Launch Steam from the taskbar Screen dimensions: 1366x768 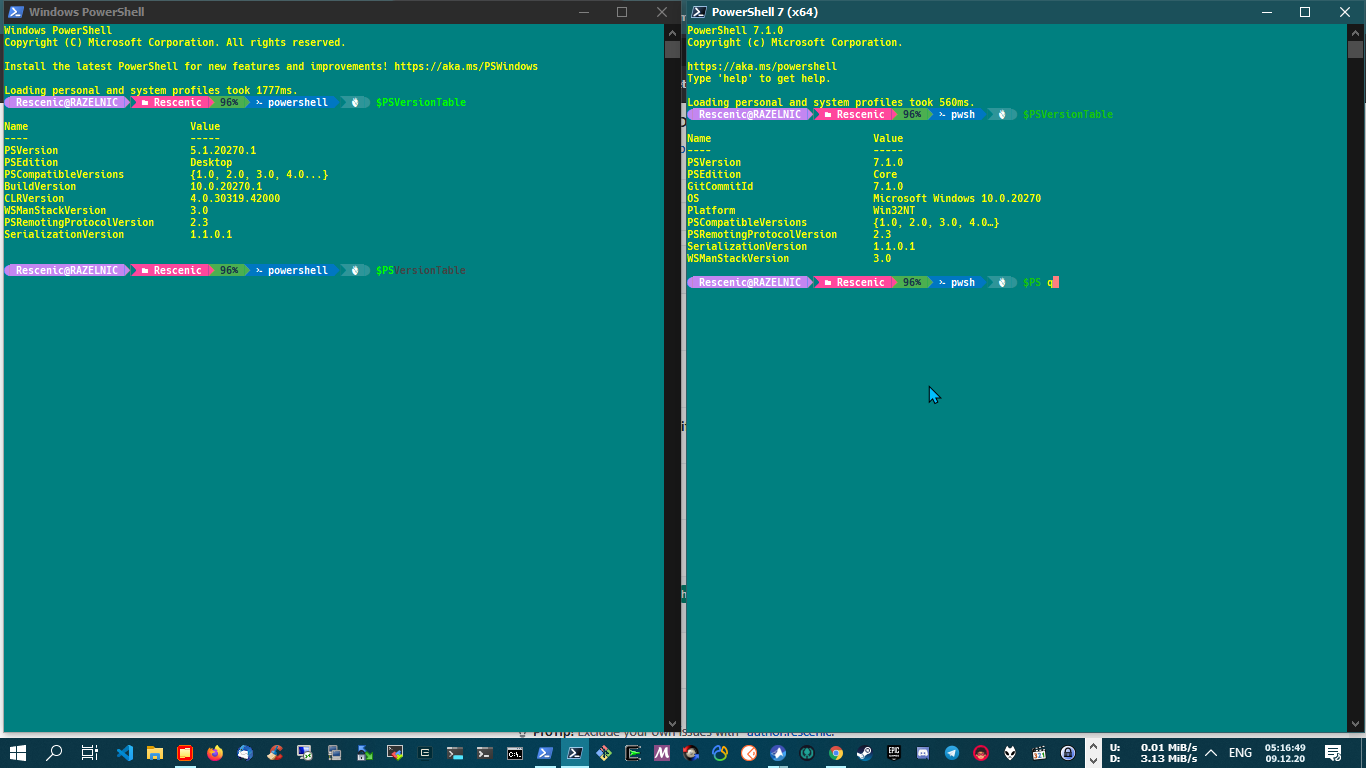pos(864,753)
